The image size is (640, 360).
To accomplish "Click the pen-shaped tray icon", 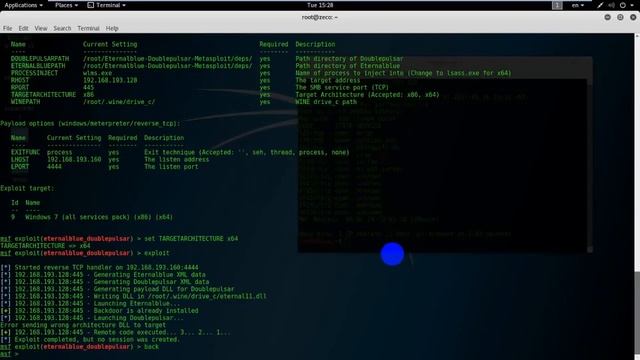I will pyautogui.click(x=600, y=5).
